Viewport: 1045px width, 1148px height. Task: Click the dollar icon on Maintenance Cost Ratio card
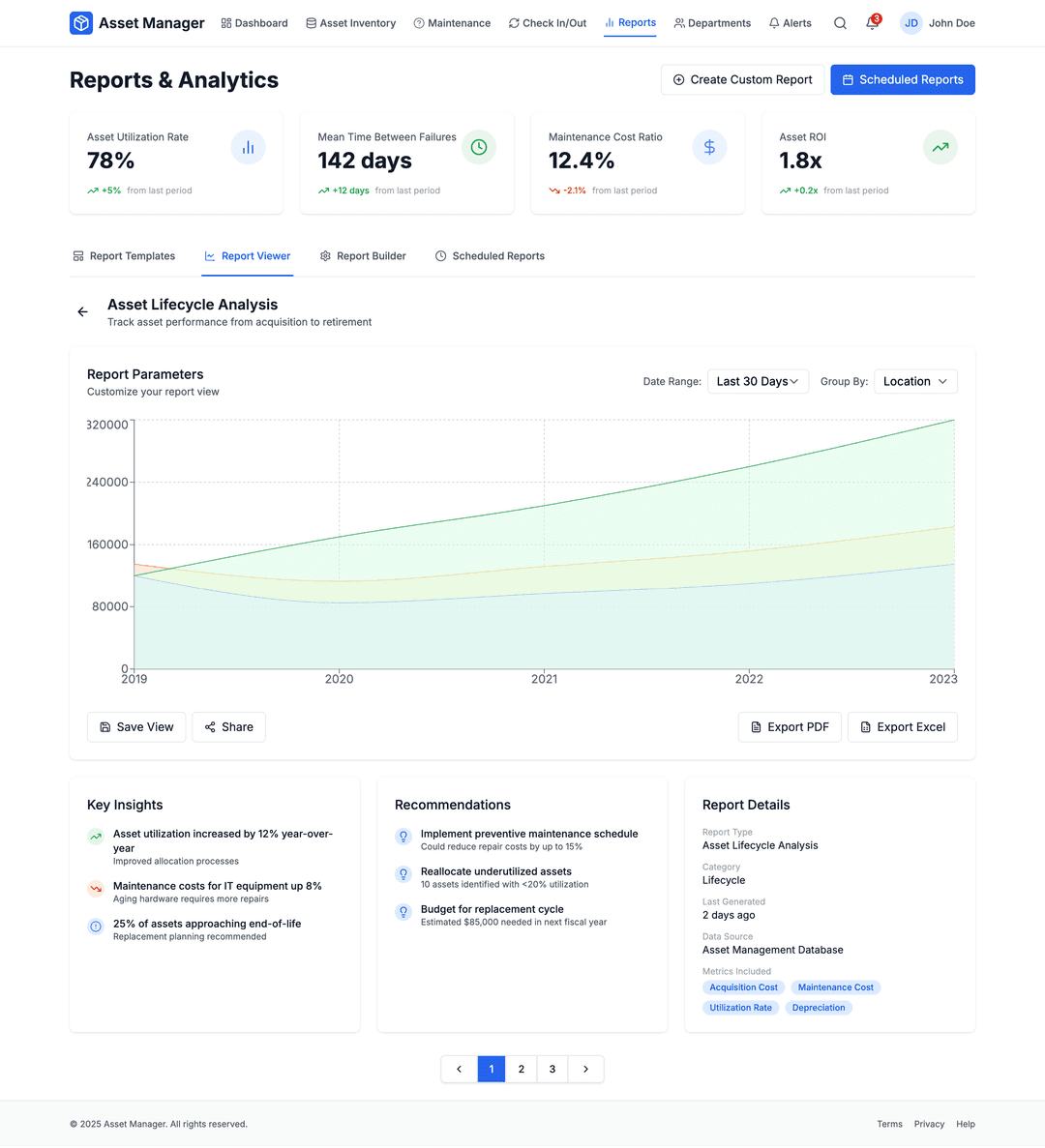point(709,147)
